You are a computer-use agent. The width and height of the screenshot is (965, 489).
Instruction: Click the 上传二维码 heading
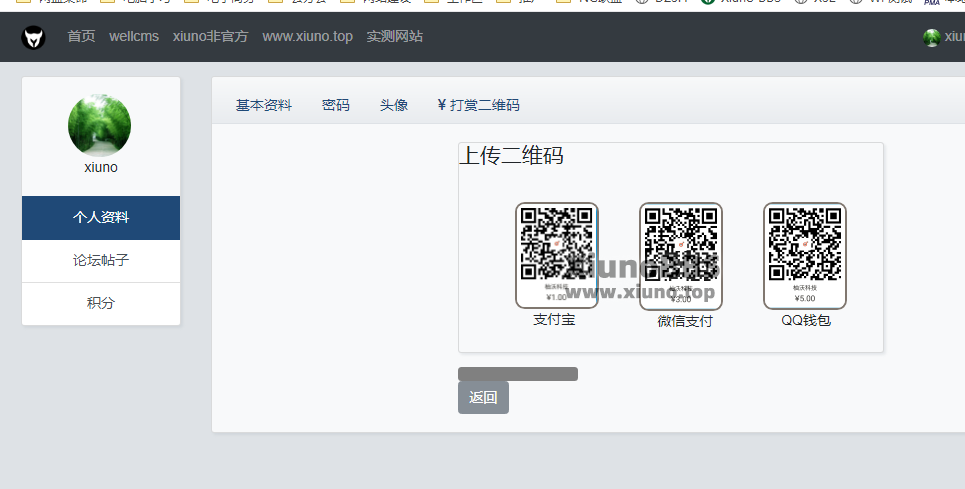(x=511, y=155)
